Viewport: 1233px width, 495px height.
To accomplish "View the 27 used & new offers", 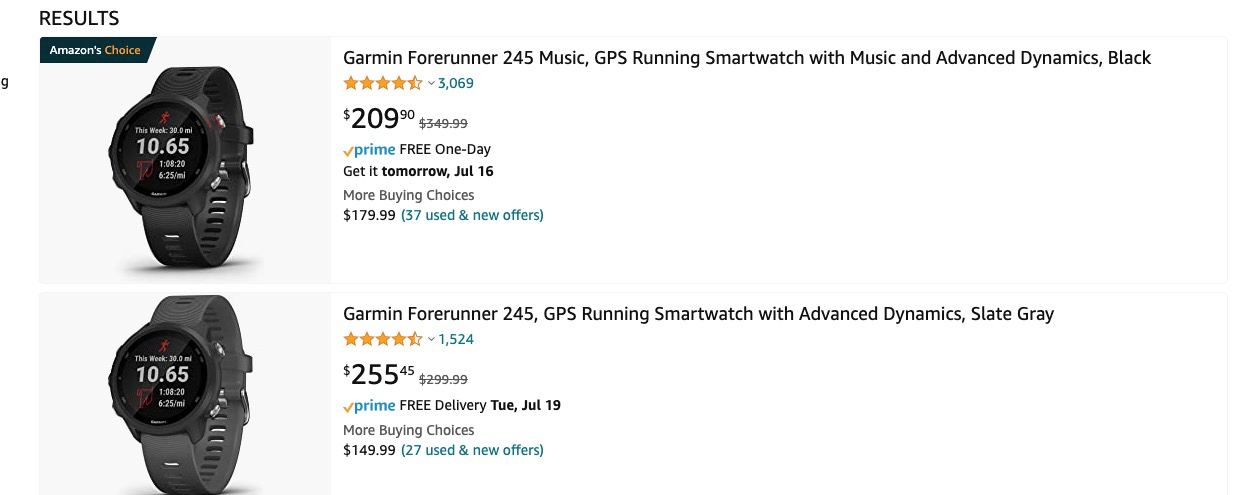I will (x=472, y=450).
